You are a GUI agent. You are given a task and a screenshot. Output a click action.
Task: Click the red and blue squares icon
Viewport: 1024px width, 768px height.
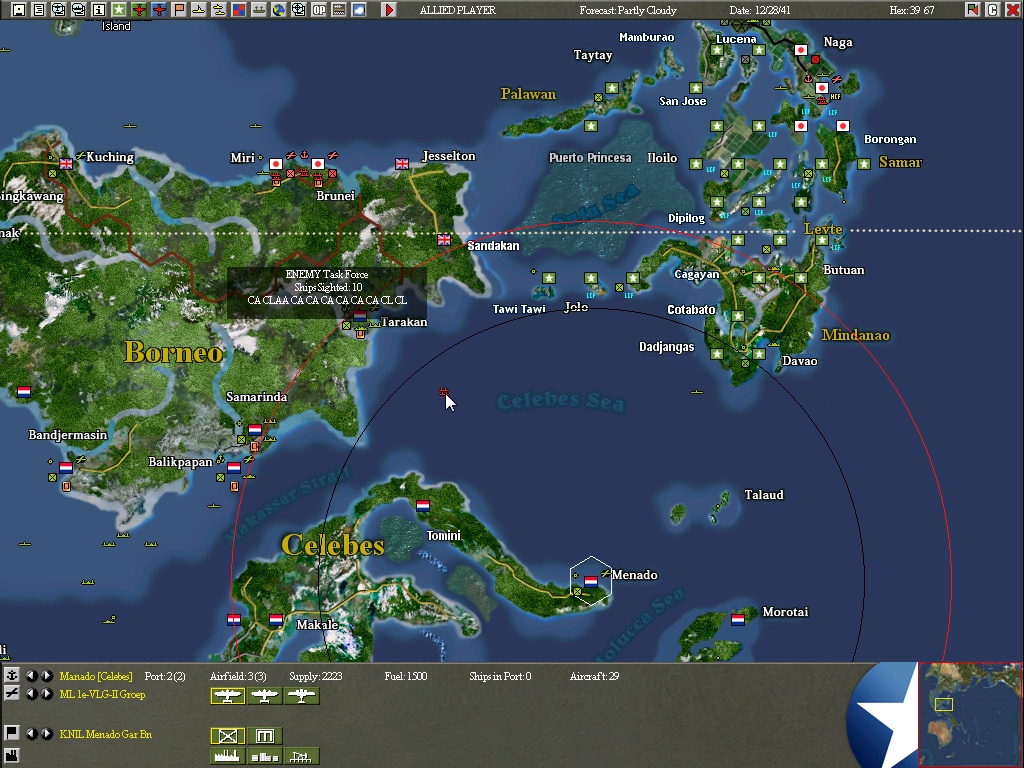coord(239,10)
